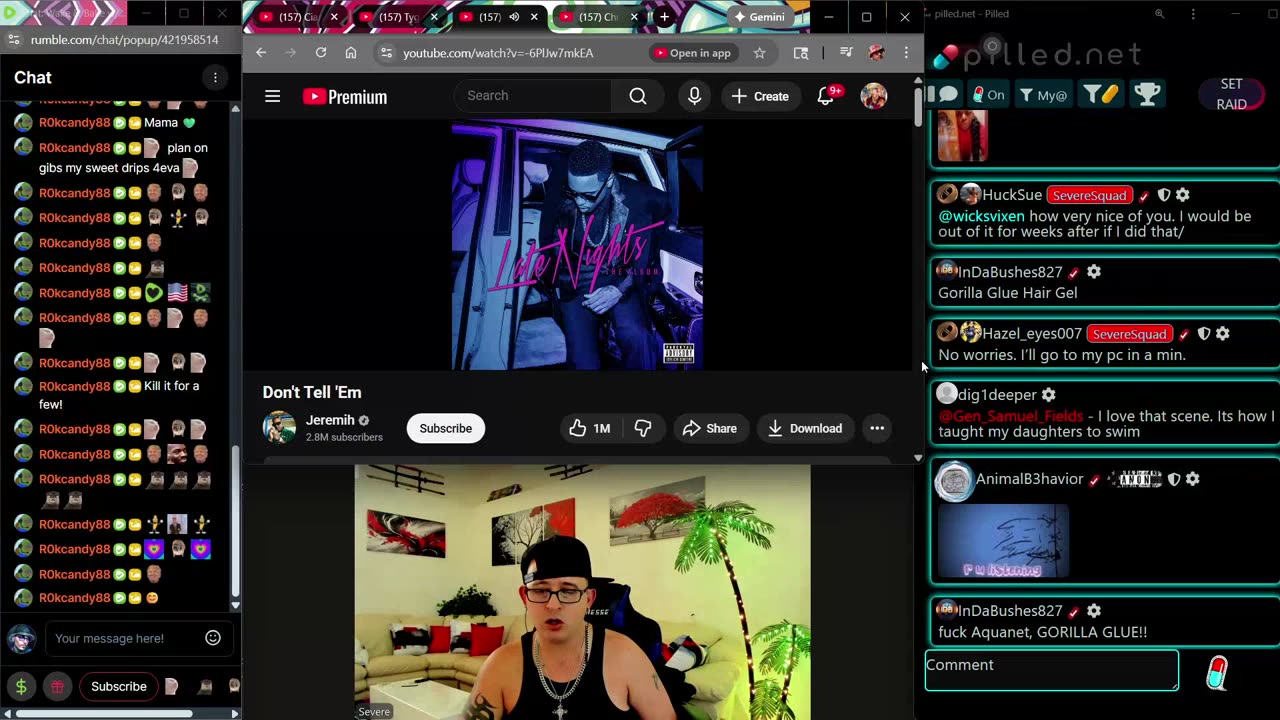The height and width of the screenshot is (720, 1280).
Task: Reload the YouTube page
Action: tap(321, 52)
